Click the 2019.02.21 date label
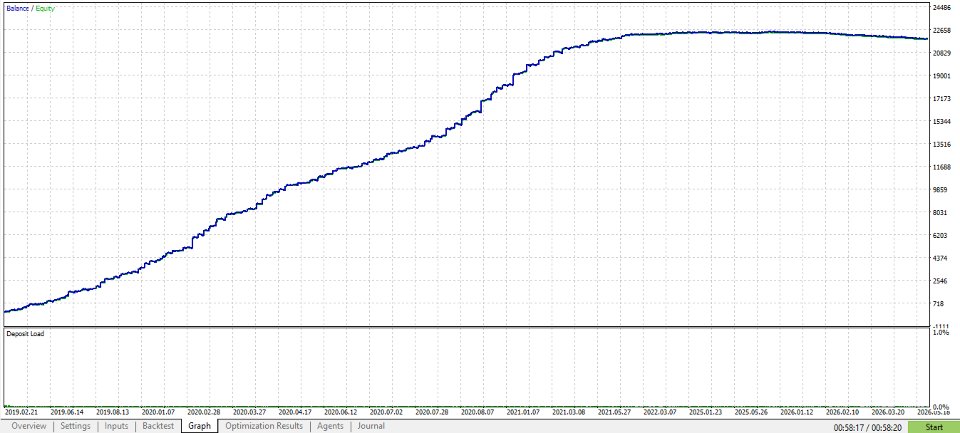 [20, 413]
